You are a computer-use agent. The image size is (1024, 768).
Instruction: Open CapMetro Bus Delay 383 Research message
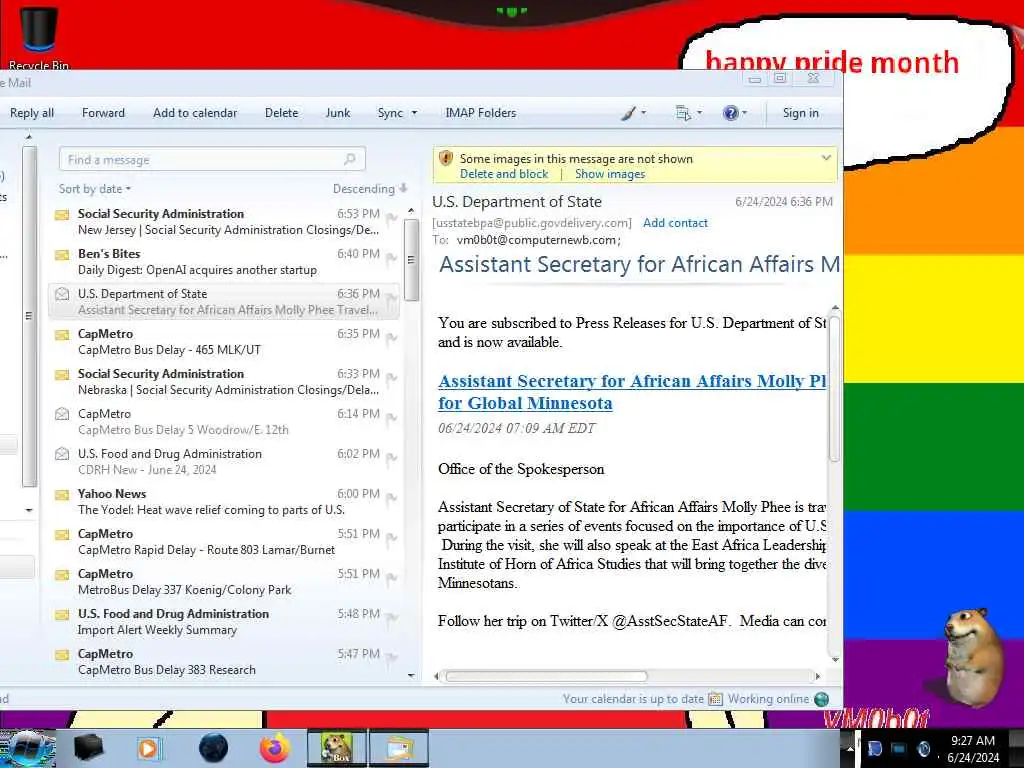(224, 662)
